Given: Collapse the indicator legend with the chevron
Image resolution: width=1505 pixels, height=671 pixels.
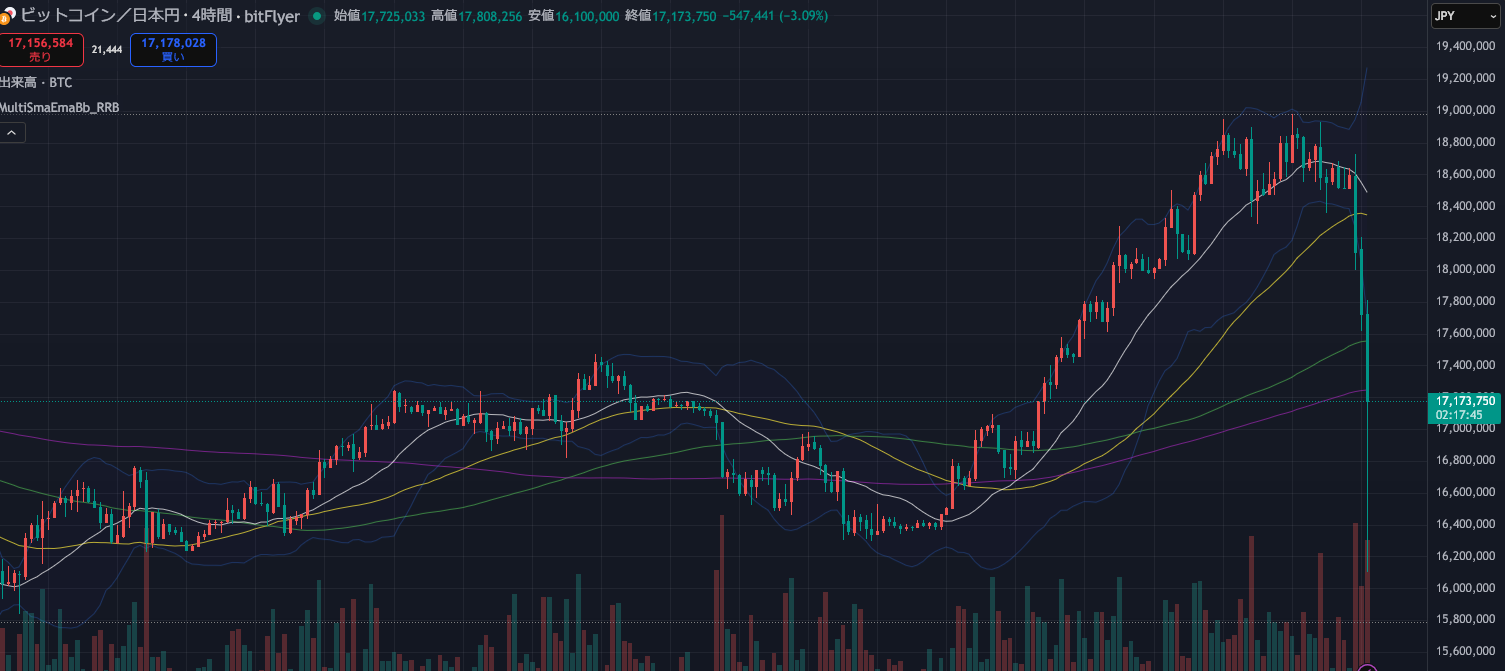Looking at the screenshot, I should [13, 132].
